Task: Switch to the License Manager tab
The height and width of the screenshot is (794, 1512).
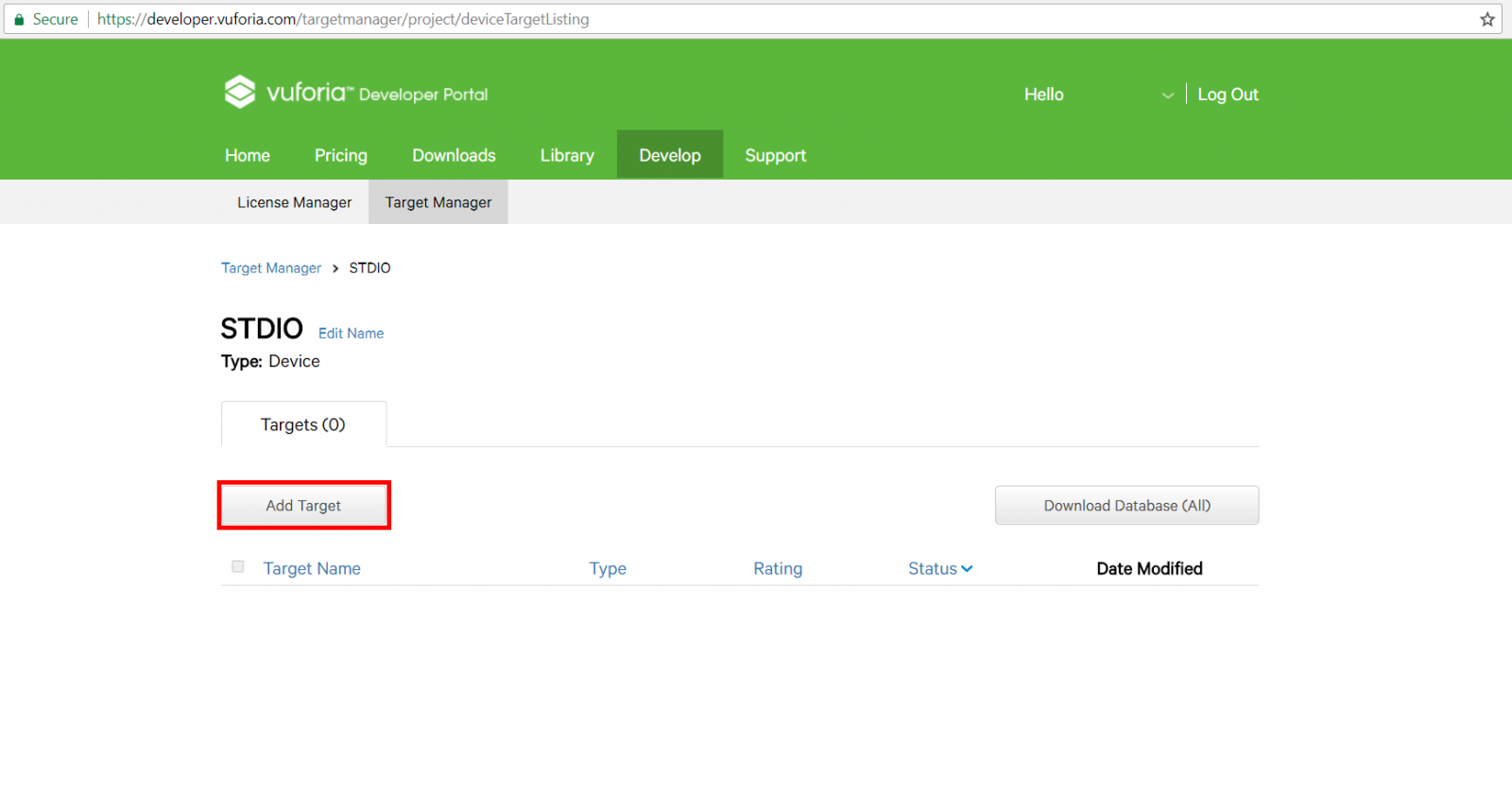Action: (295, 202)
